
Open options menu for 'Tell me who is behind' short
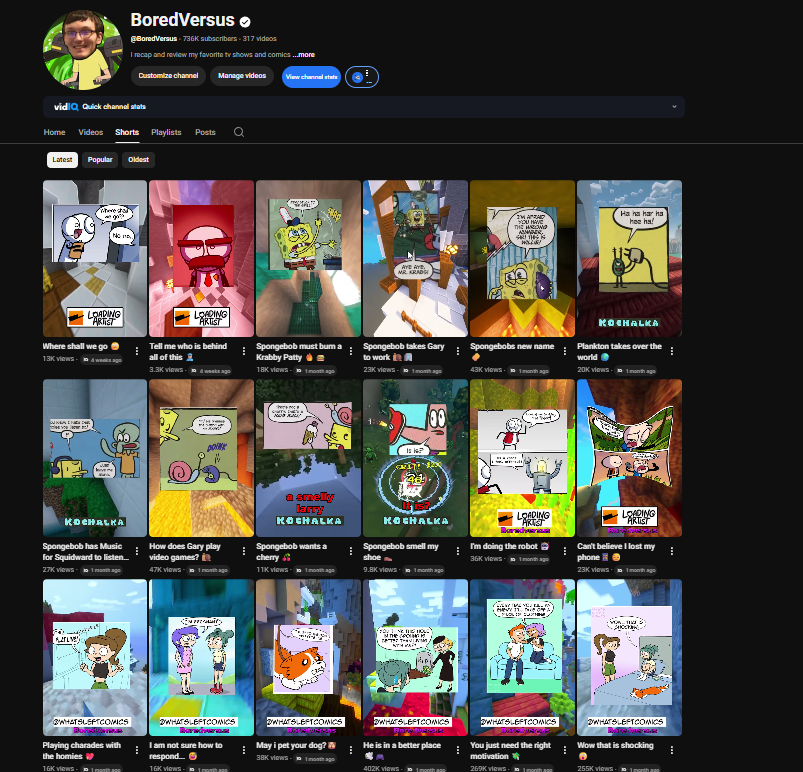(244, 351)
